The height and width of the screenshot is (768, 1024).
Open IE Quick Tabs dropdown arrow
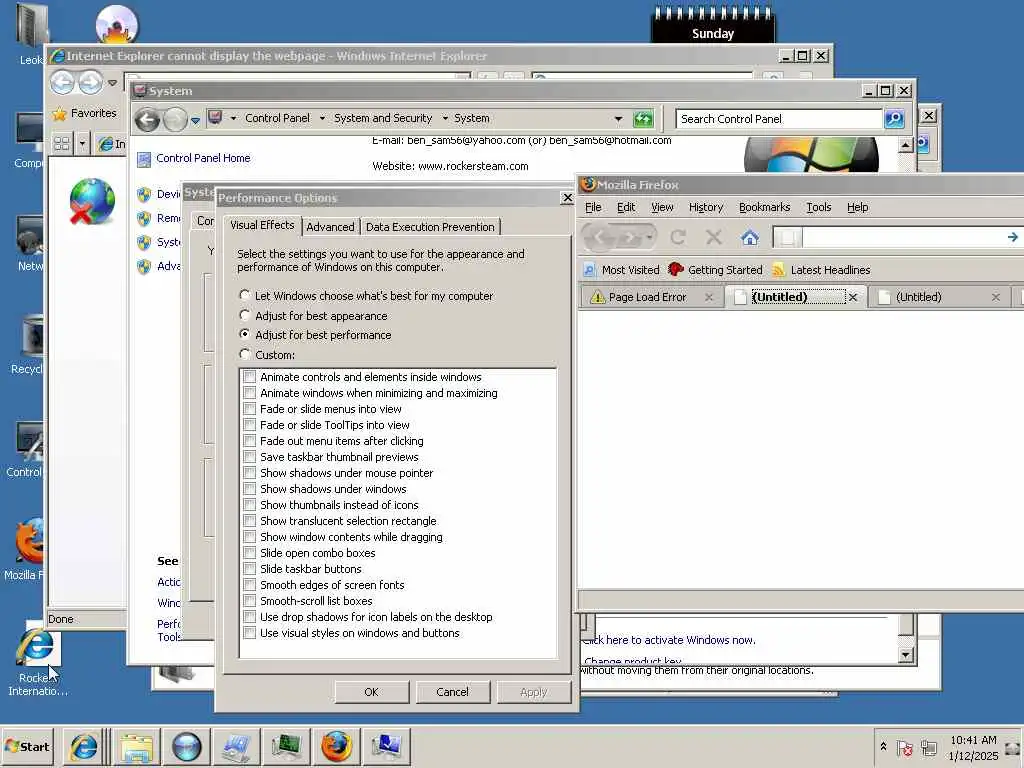(x=82, y=144)
